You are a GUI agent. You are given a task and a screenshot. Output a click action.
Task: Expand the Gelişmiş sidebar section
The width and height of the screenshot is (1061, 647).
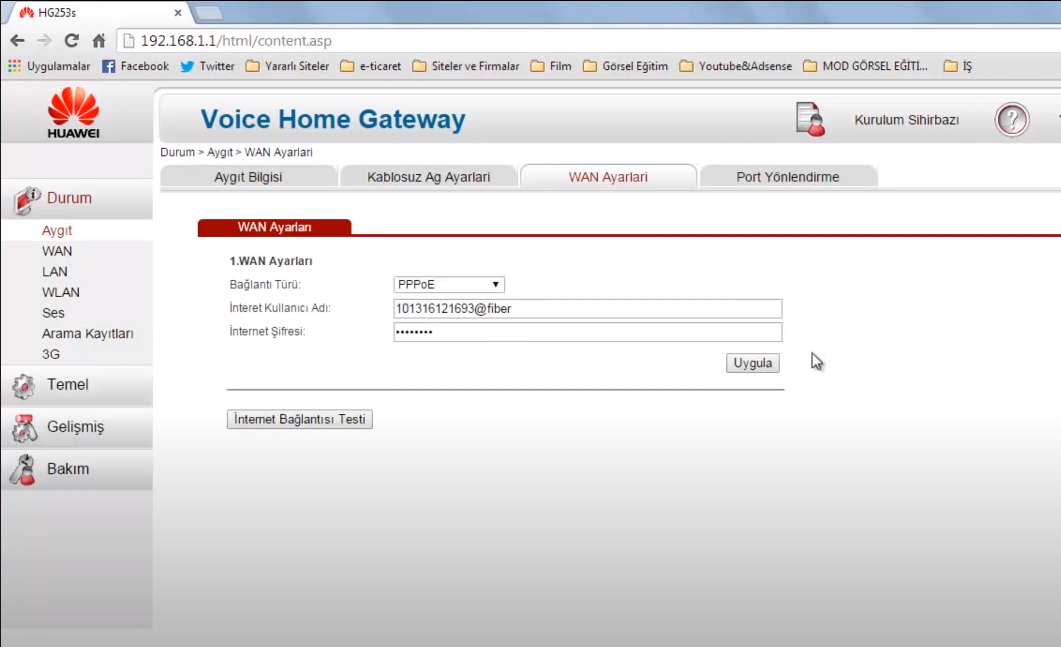pos(77,427)
